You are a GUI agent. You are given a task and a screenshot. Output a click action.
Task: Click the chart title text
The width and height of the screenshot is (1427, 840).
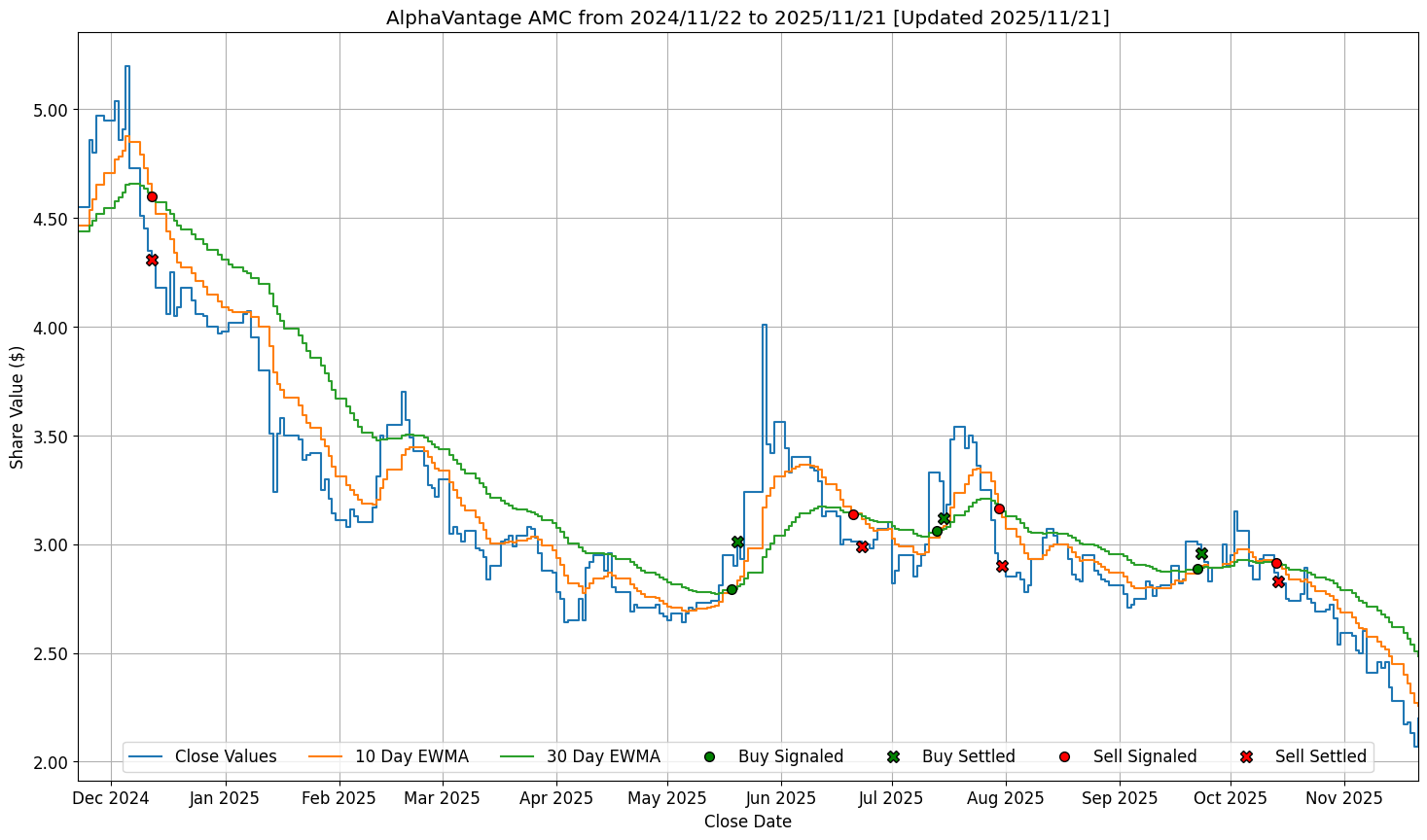pyautogui.click(x=747, y=17)
